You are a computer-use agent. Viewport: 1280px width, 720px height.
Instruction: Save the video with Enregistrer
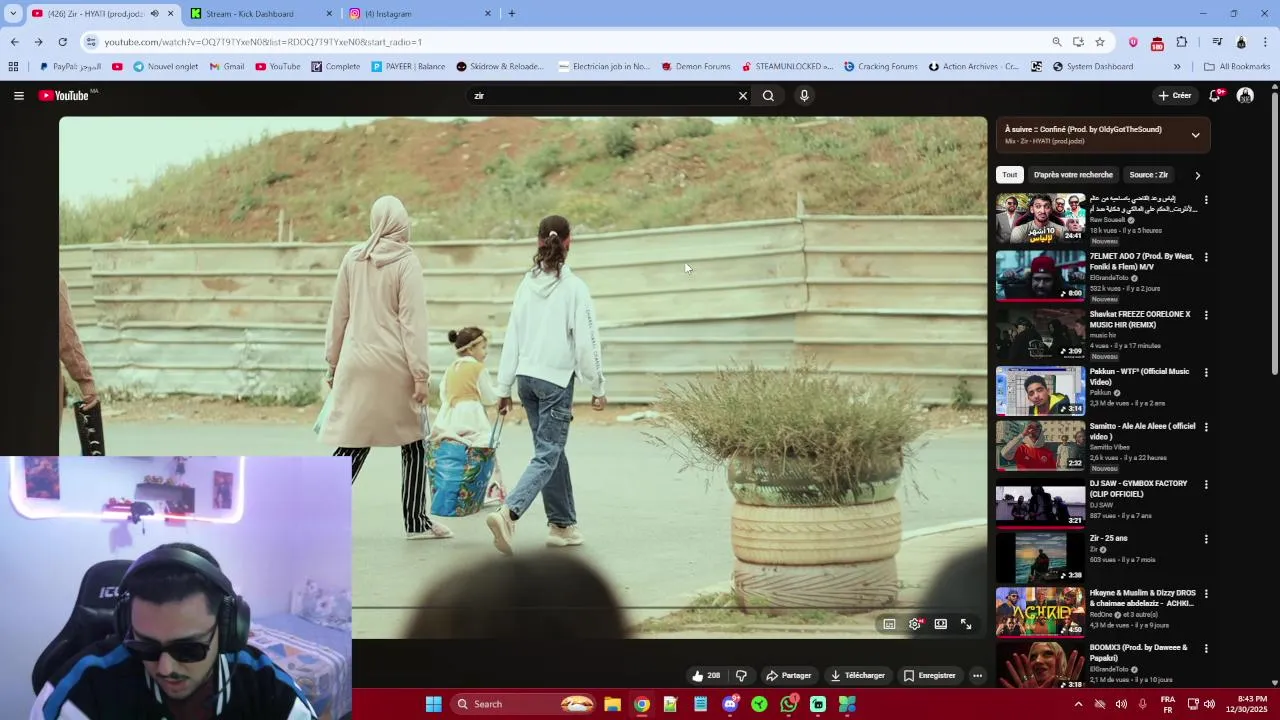click(x=930, y=676)
